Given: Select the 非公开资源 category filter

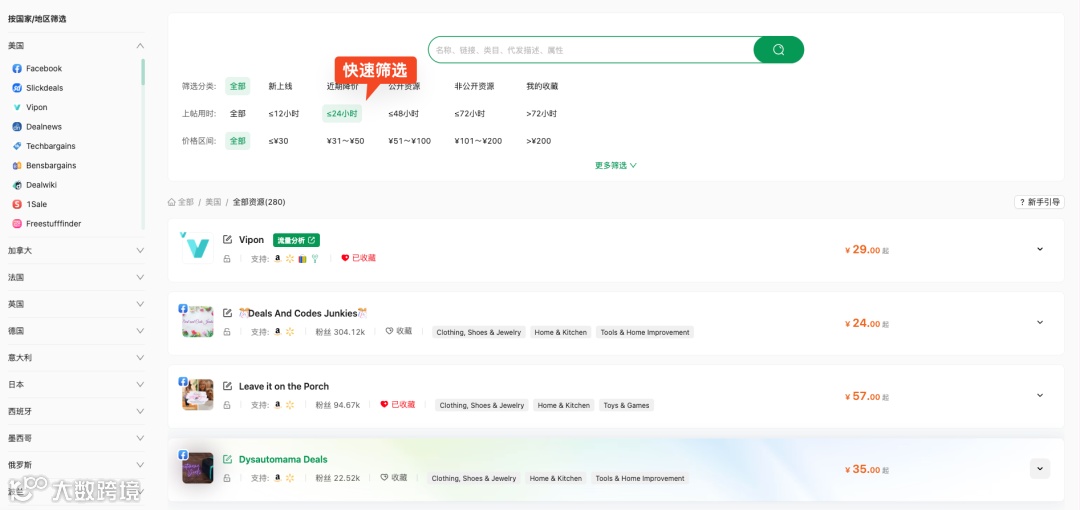Looking at the screenshot, I should [475, 86].
